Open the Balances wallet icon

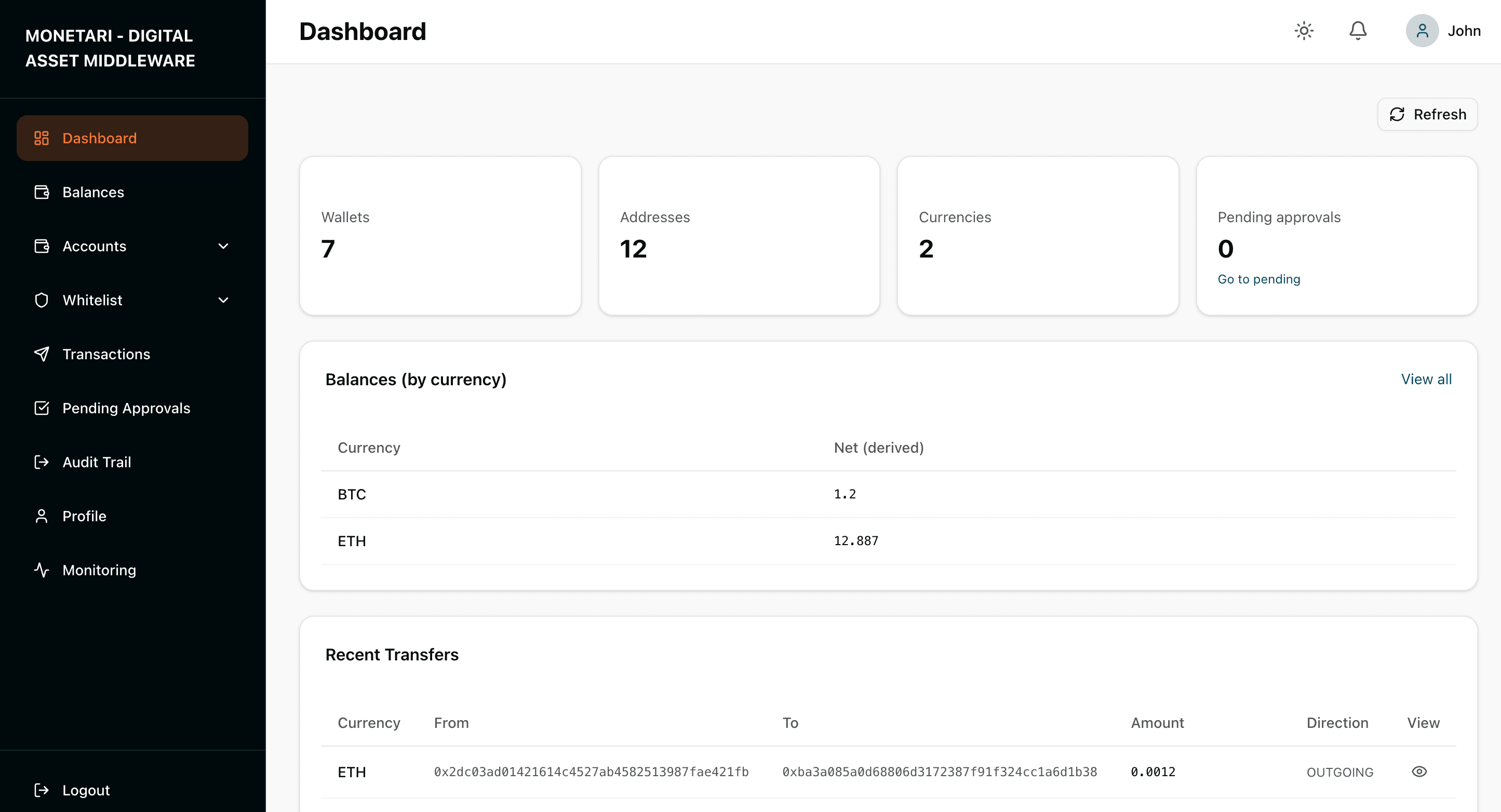pos(42,192)
